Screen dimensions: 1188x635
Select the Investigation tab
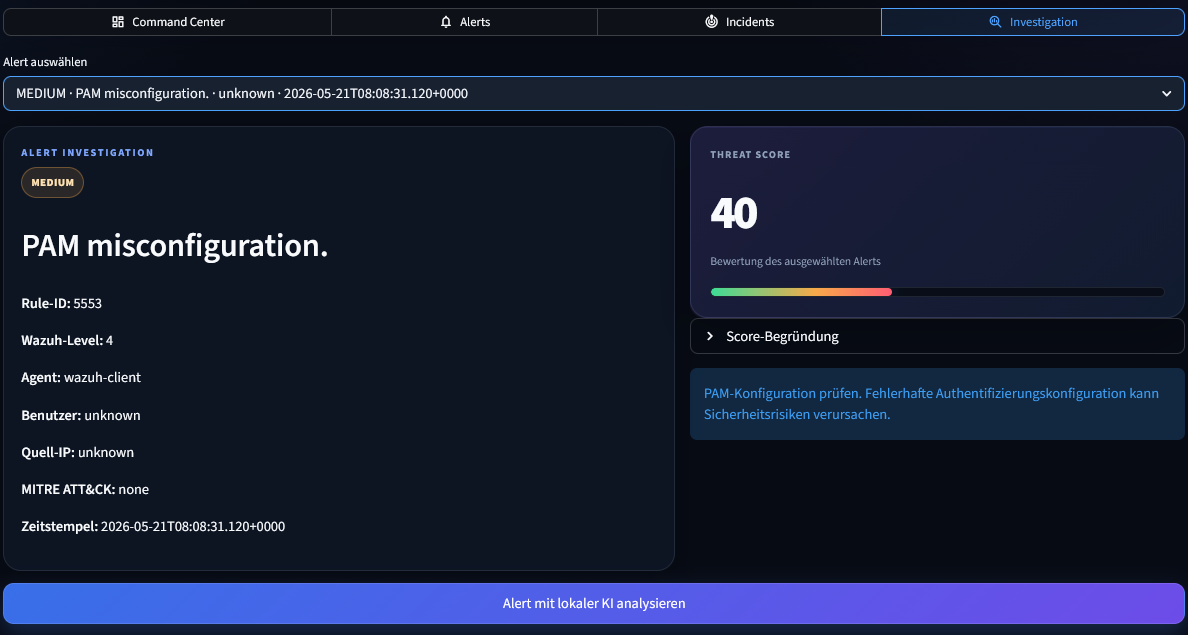point(1033,22)
